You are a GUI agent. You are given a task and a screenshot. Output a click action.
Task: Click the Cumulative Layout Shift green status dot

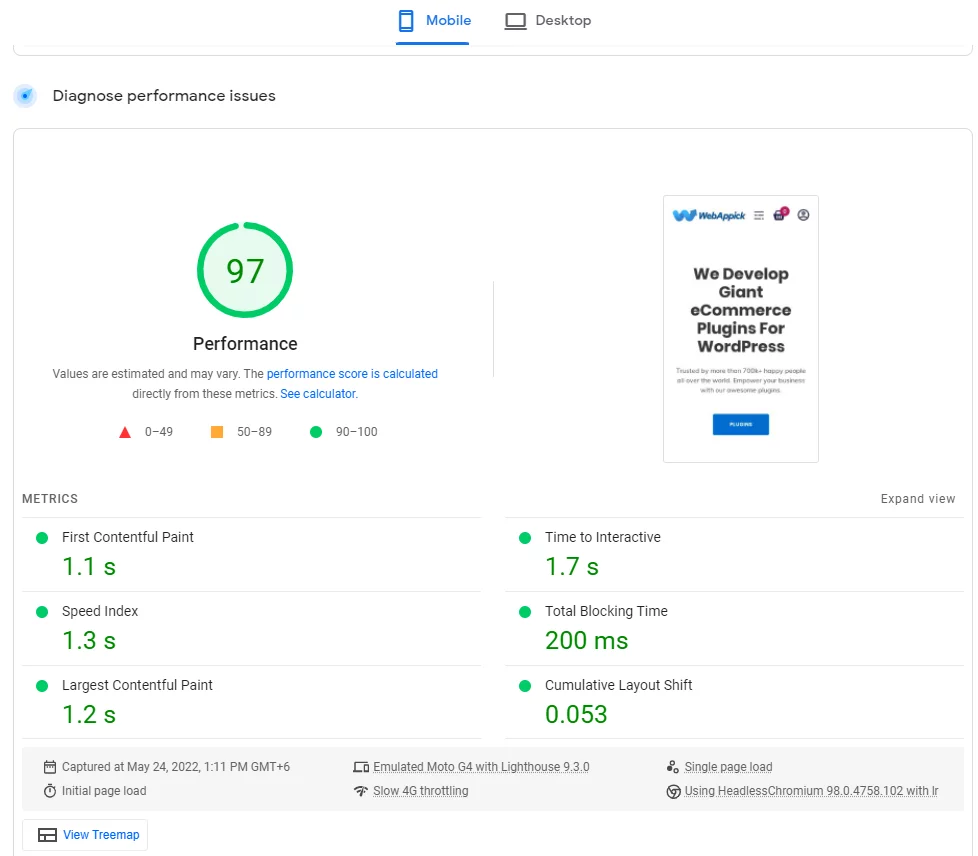tap(525, 686)
